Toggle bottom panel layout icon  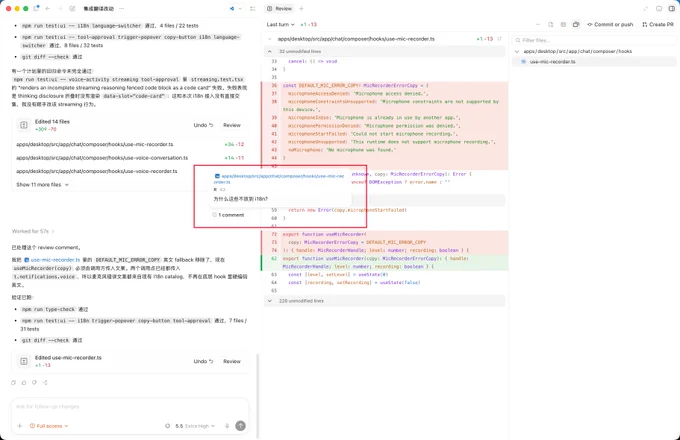659,8
